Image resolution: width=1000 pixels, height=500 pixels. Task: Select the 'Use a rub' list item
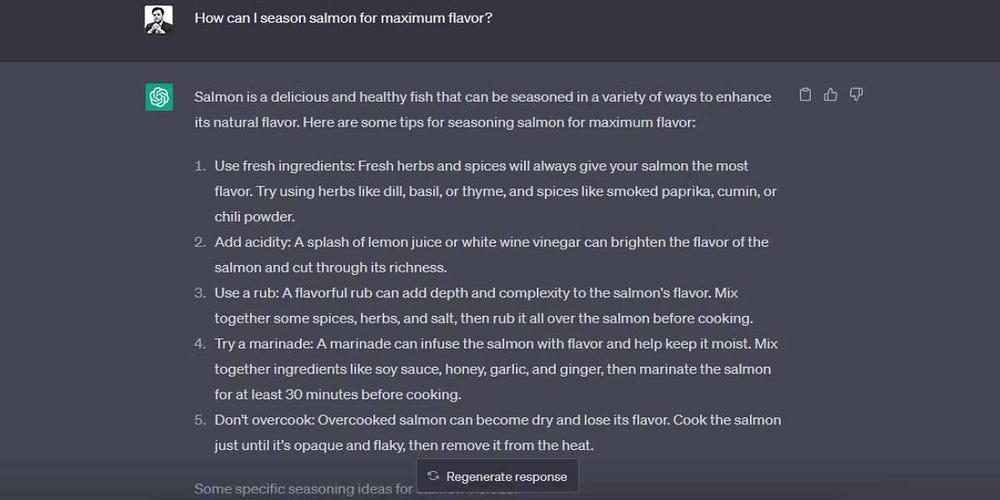(x=484, y=306)
